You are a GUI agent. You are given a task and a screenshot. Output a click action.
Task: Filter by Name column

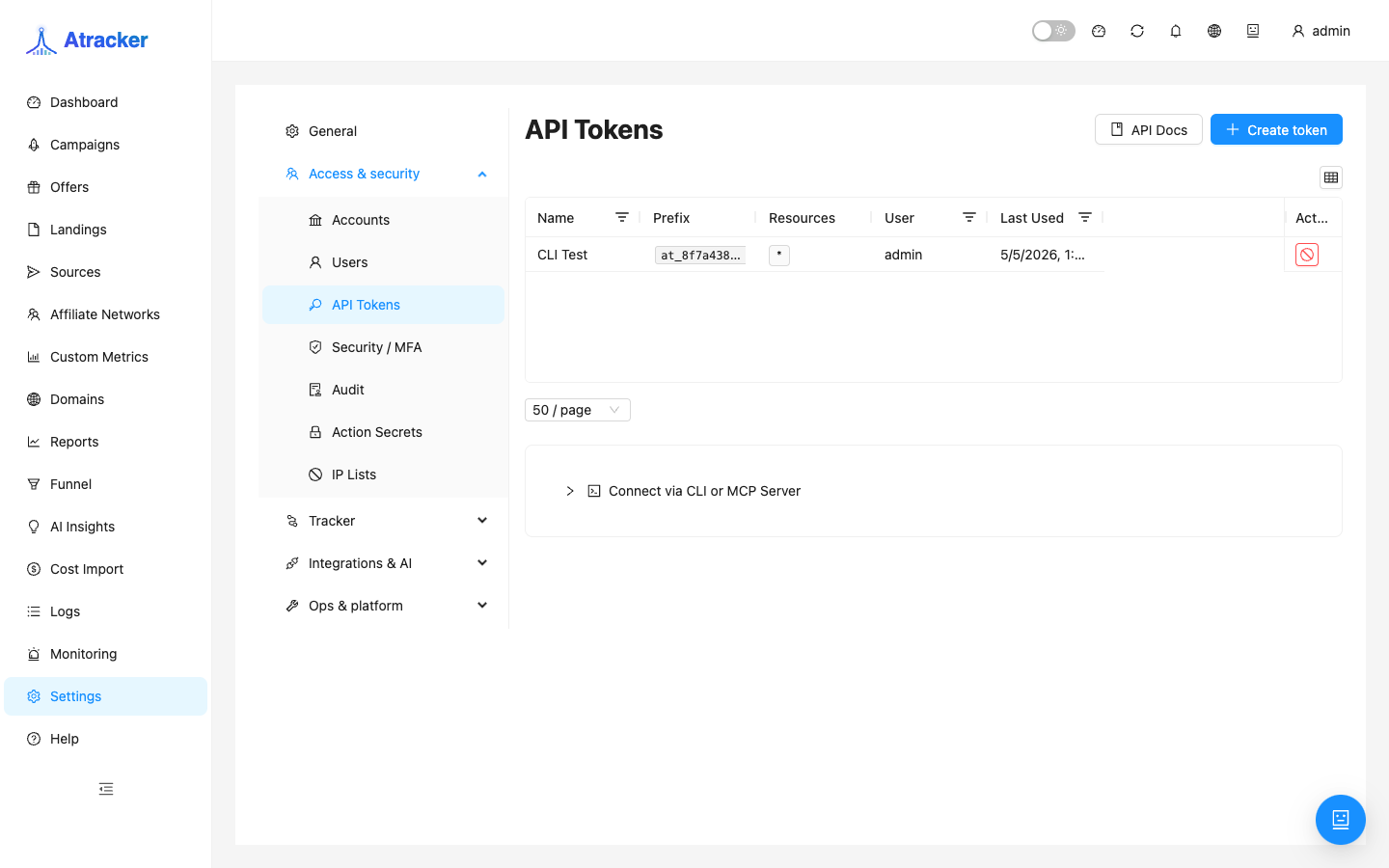[622, 218]
